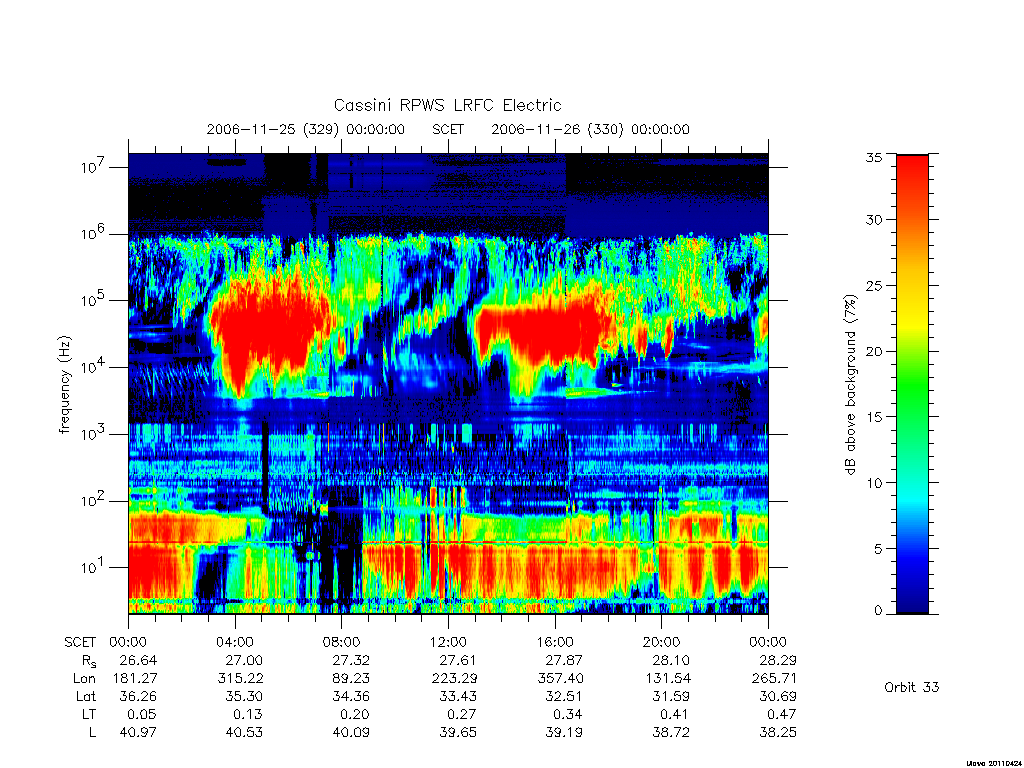Click the 'dB above background (7%)' label
1024x768 pixels.
(x=850, y=384)
